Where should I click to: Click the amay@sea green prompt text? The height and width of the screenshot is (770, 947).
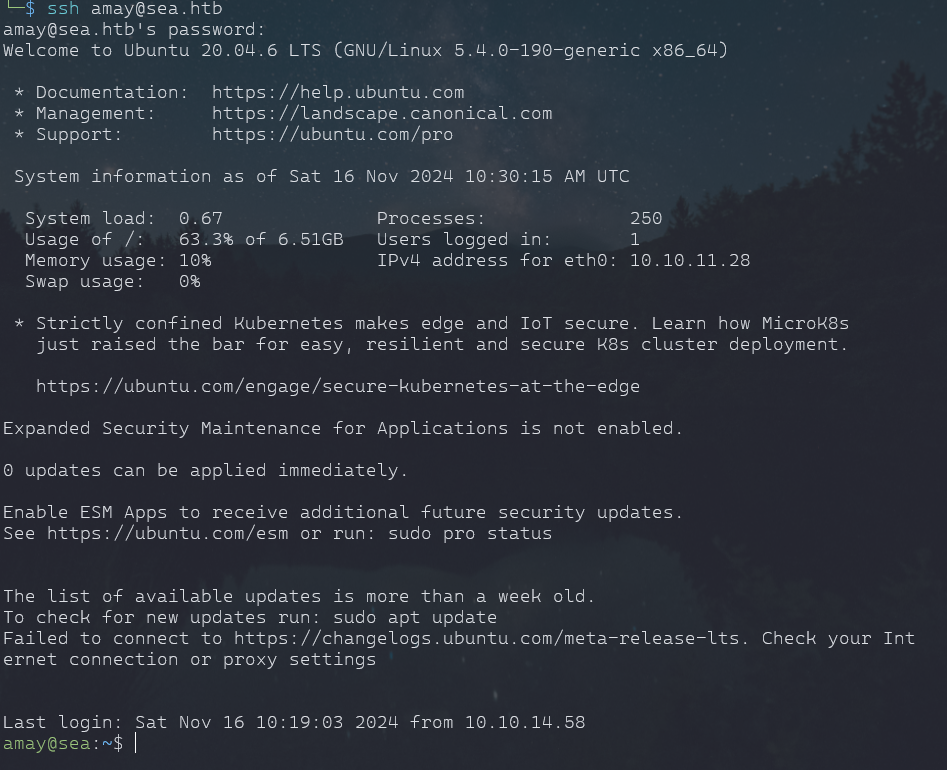[x=48, y=743]
